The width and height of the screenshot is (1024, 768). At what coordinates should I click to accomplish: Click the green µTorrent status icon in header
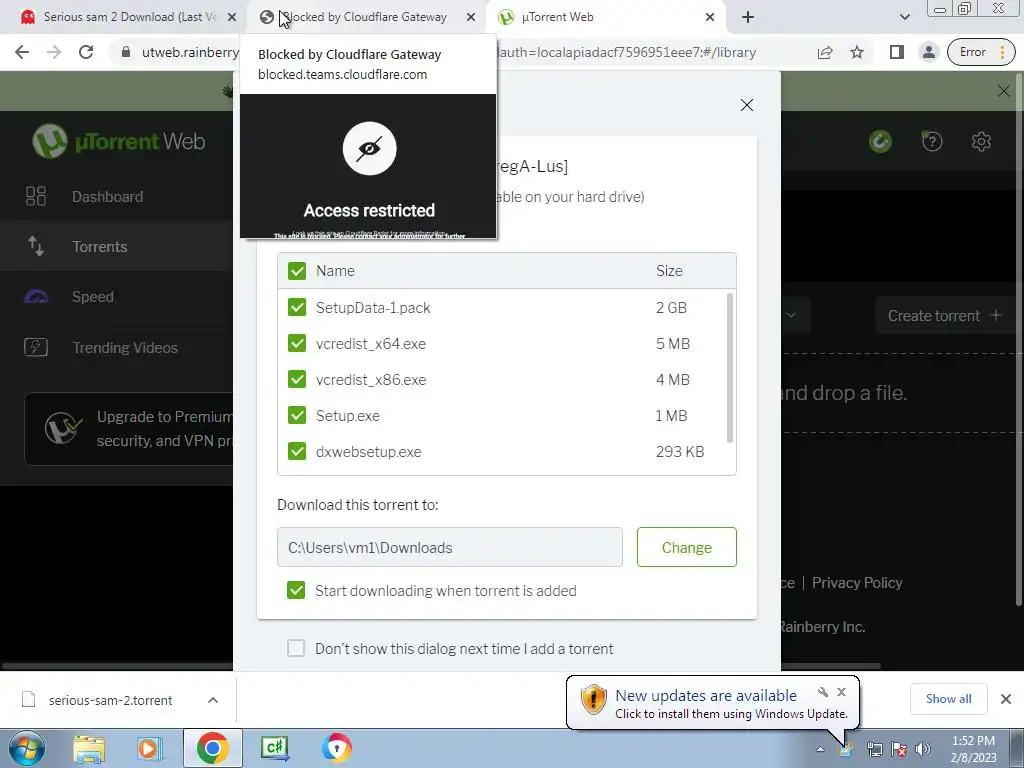tap(880, 141)
